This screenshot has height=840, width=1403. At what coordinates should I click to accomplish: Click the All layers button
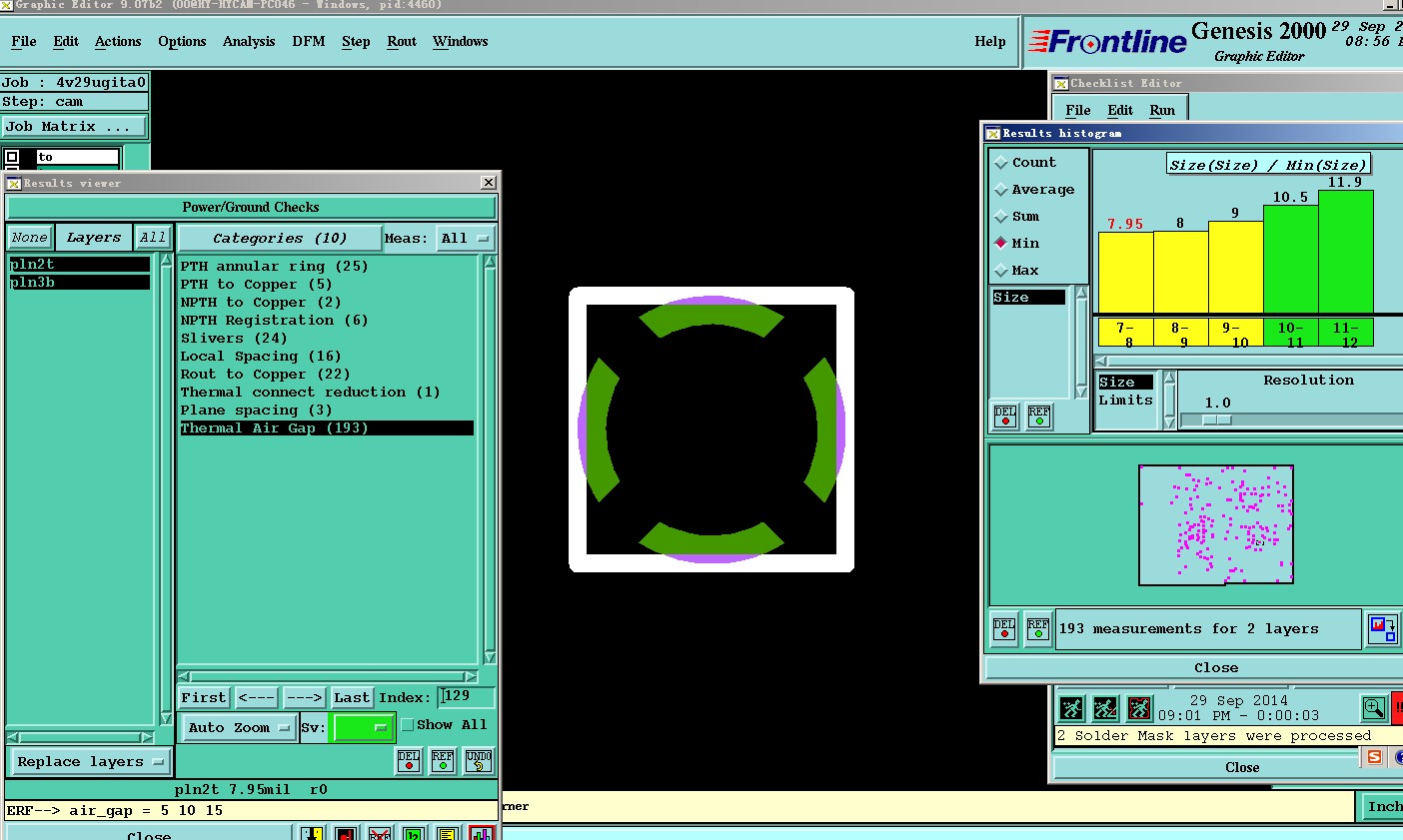click(x=153, y=238)
